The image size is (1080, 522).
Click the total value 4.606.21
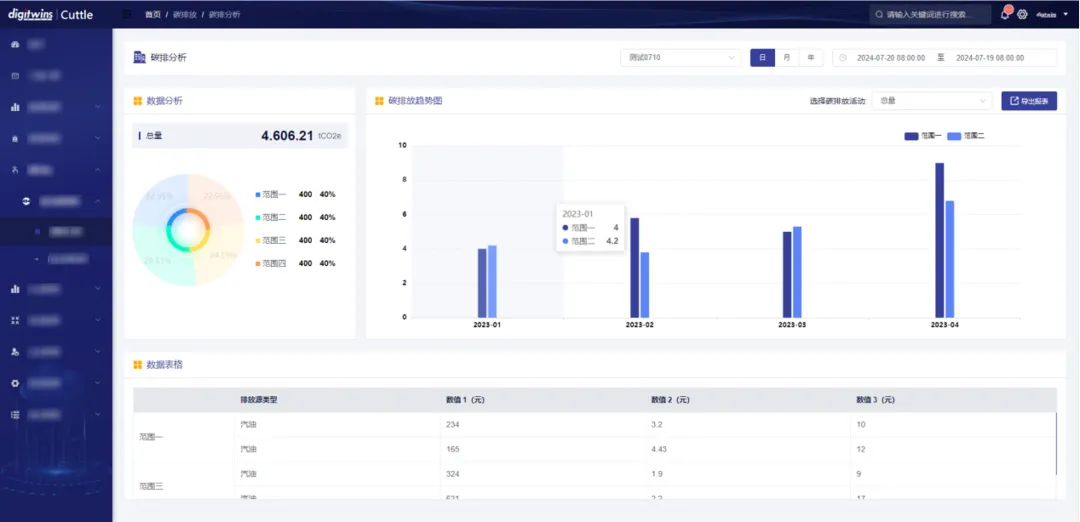click(287, 136)
